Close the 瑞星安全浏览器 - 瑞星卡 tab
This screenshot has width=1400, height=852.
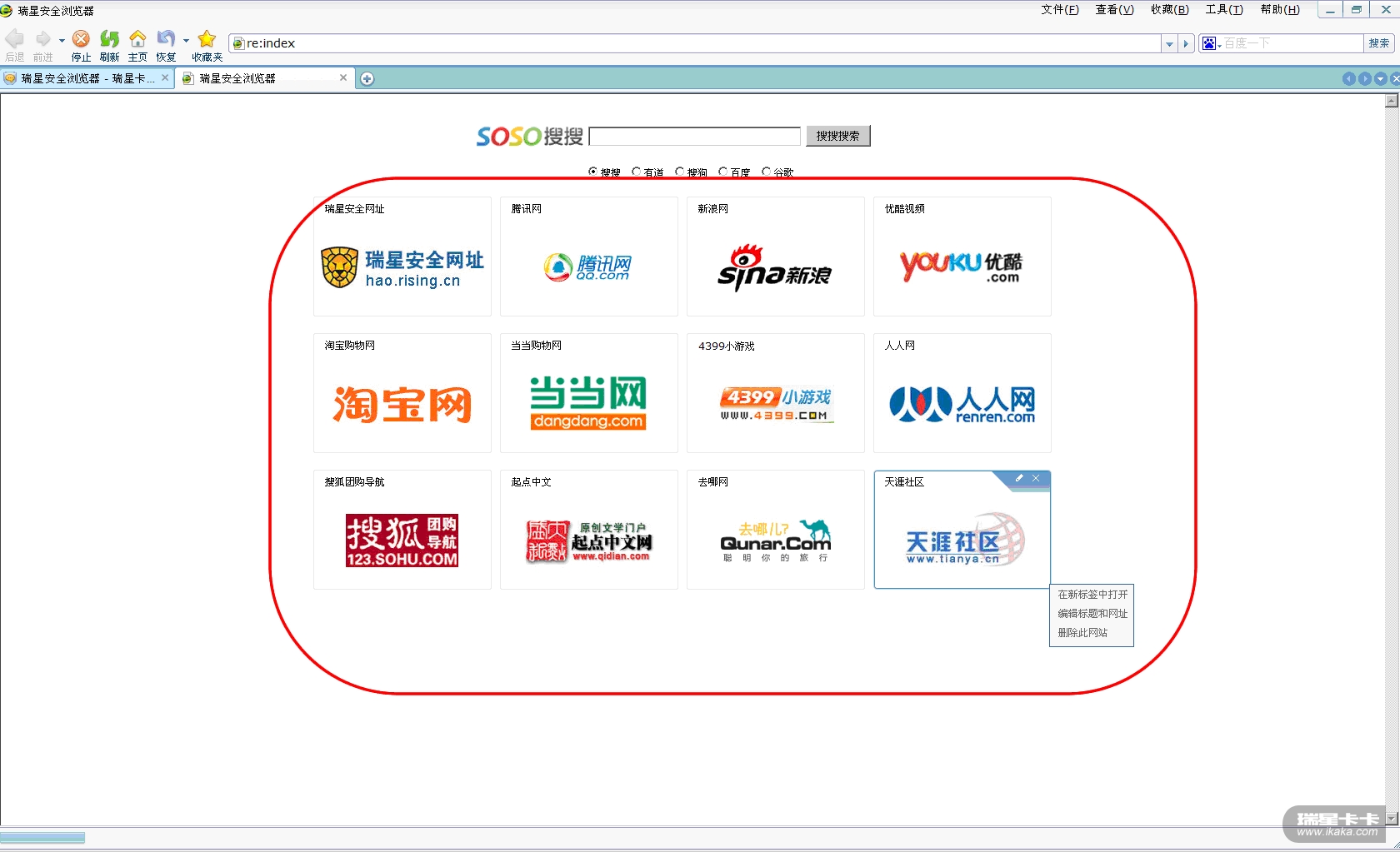coord(165,77)
